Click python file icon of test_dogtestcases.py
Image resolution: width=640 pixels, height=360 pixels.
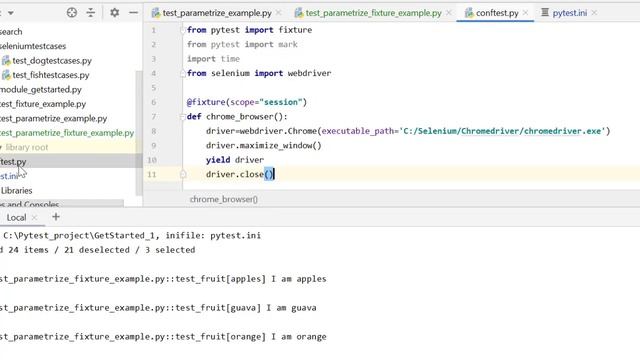pyautogui.click(x=6, y=61)
